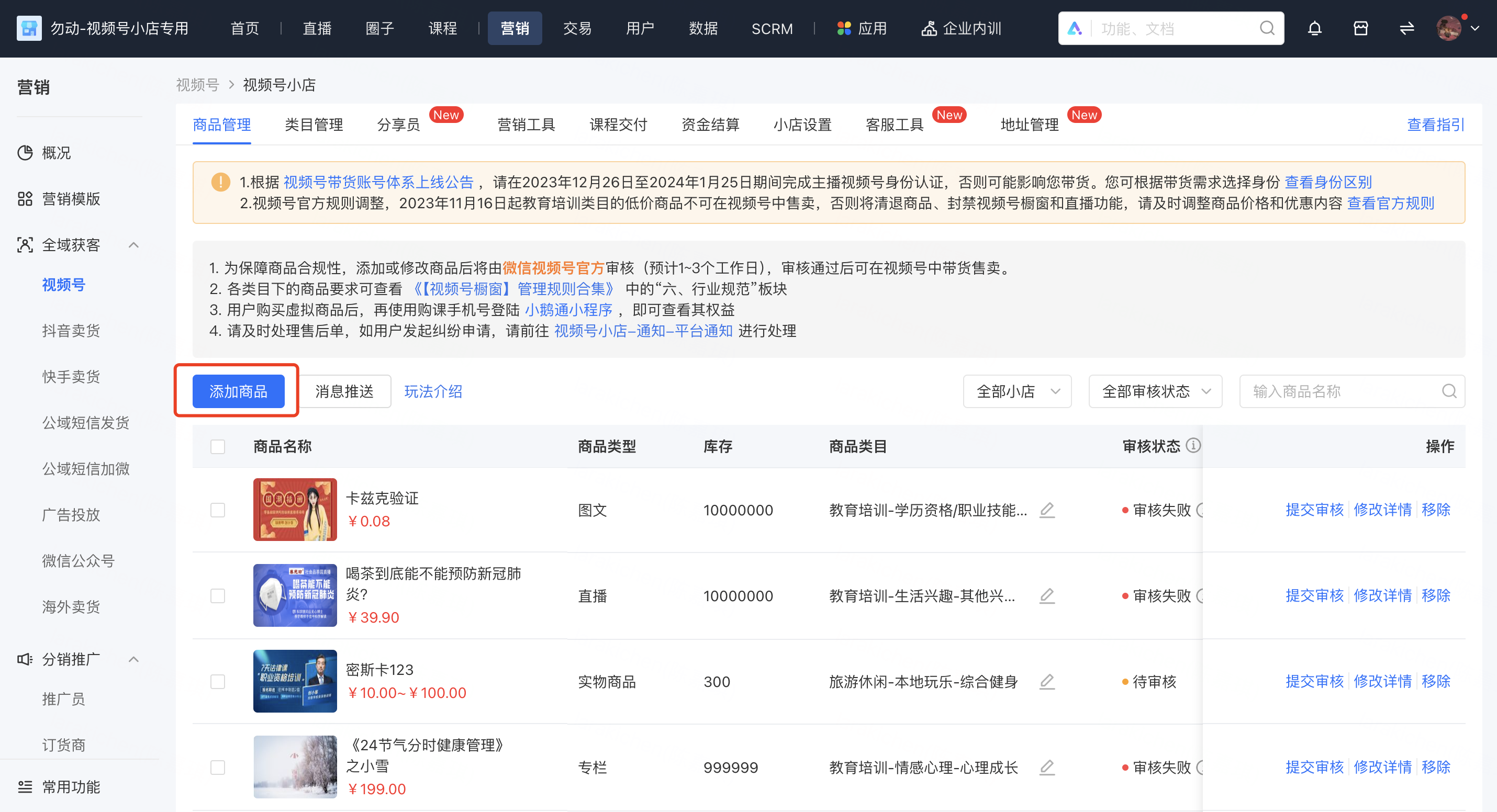Click the 企业内训 org icon

[929, 28]
